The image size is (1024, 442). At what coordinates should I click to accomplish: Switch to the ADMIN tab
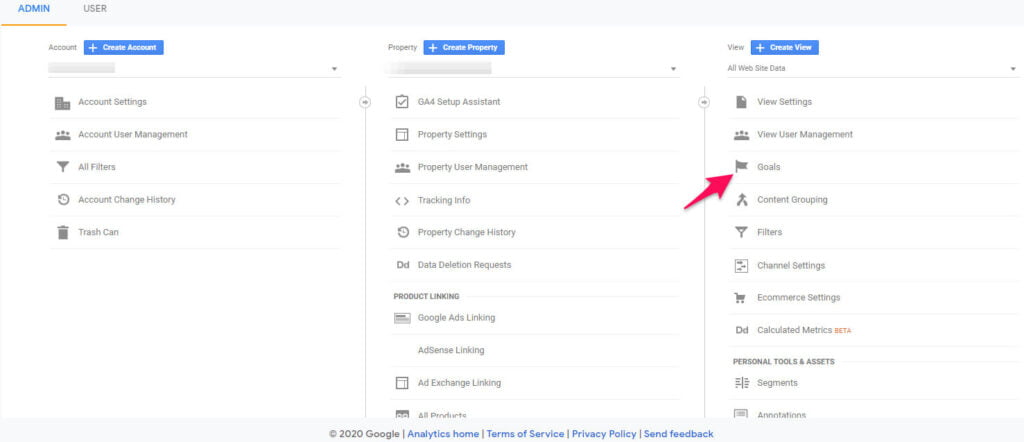coord(33,9)
